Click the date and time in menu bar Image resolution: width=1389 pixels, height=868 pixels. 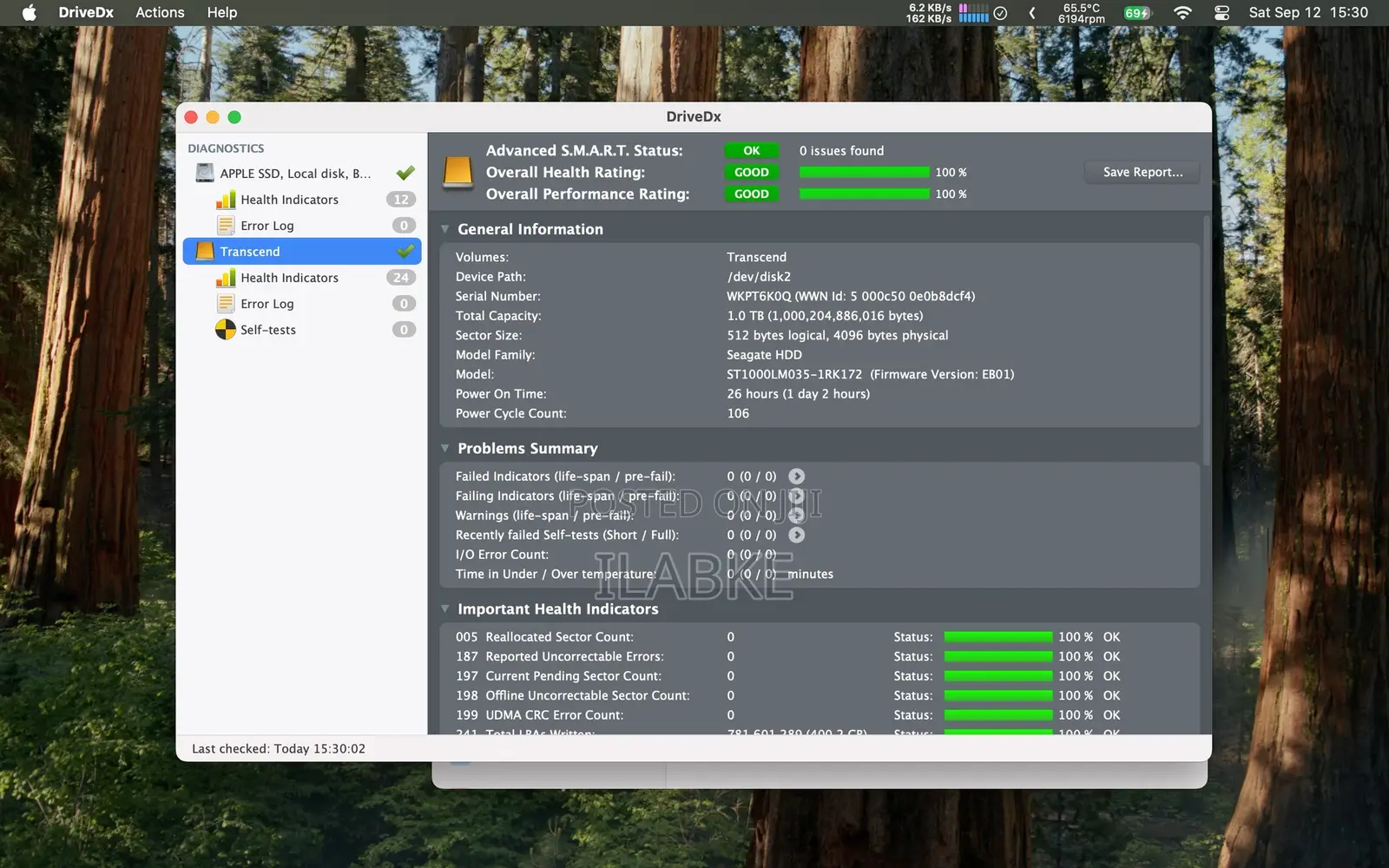[1308, 12]
